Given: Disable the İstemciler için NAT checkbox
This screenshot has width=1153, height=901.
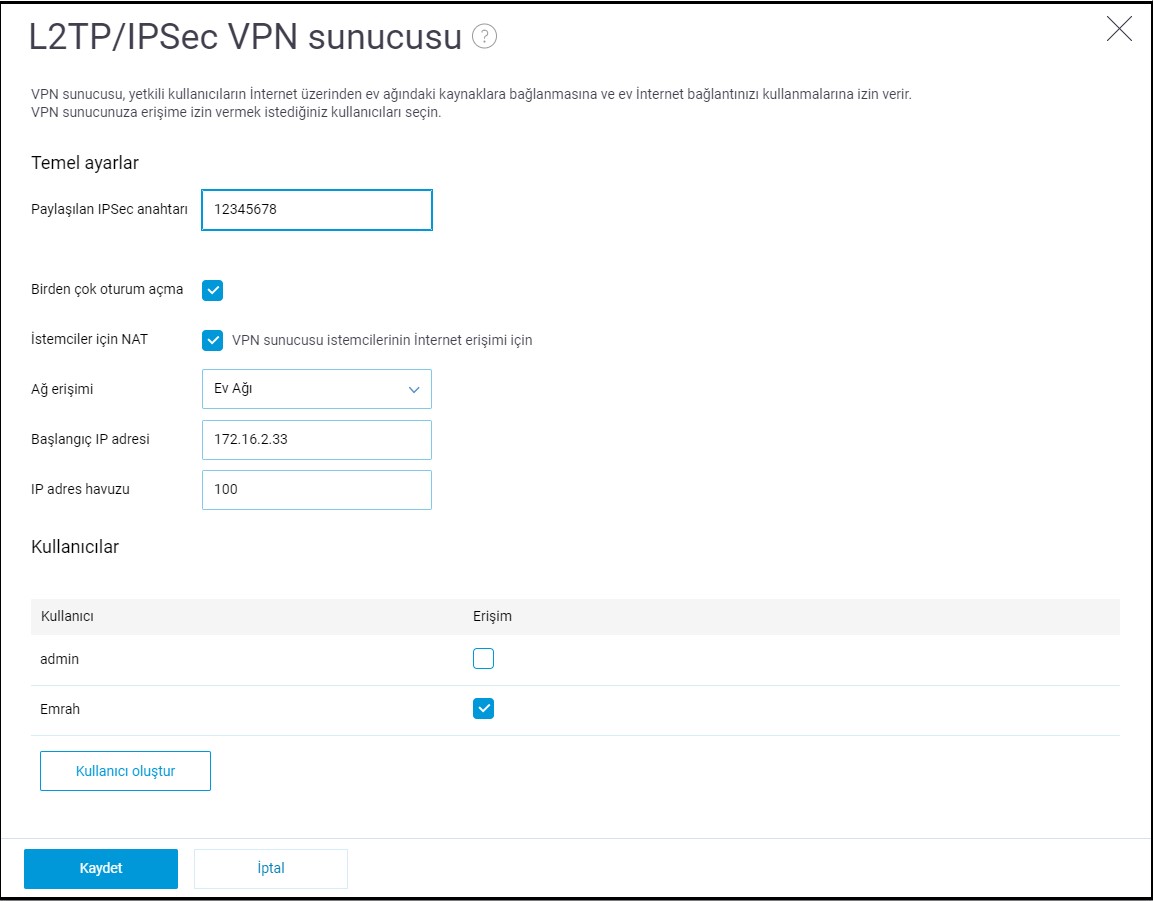Looking at the screenshot, I should 212,340.
